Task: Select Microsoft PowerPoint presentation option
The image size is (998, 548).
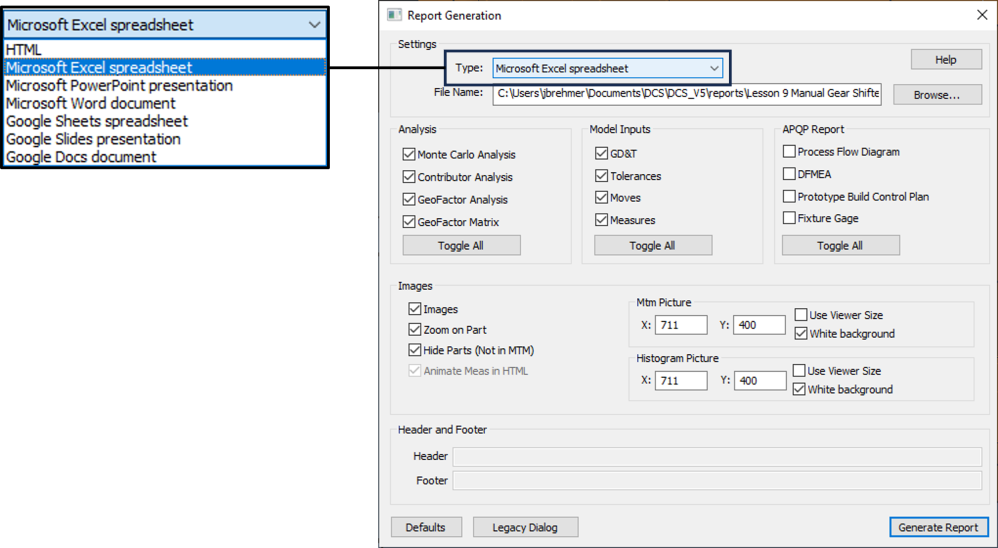Action: (165, 85)
